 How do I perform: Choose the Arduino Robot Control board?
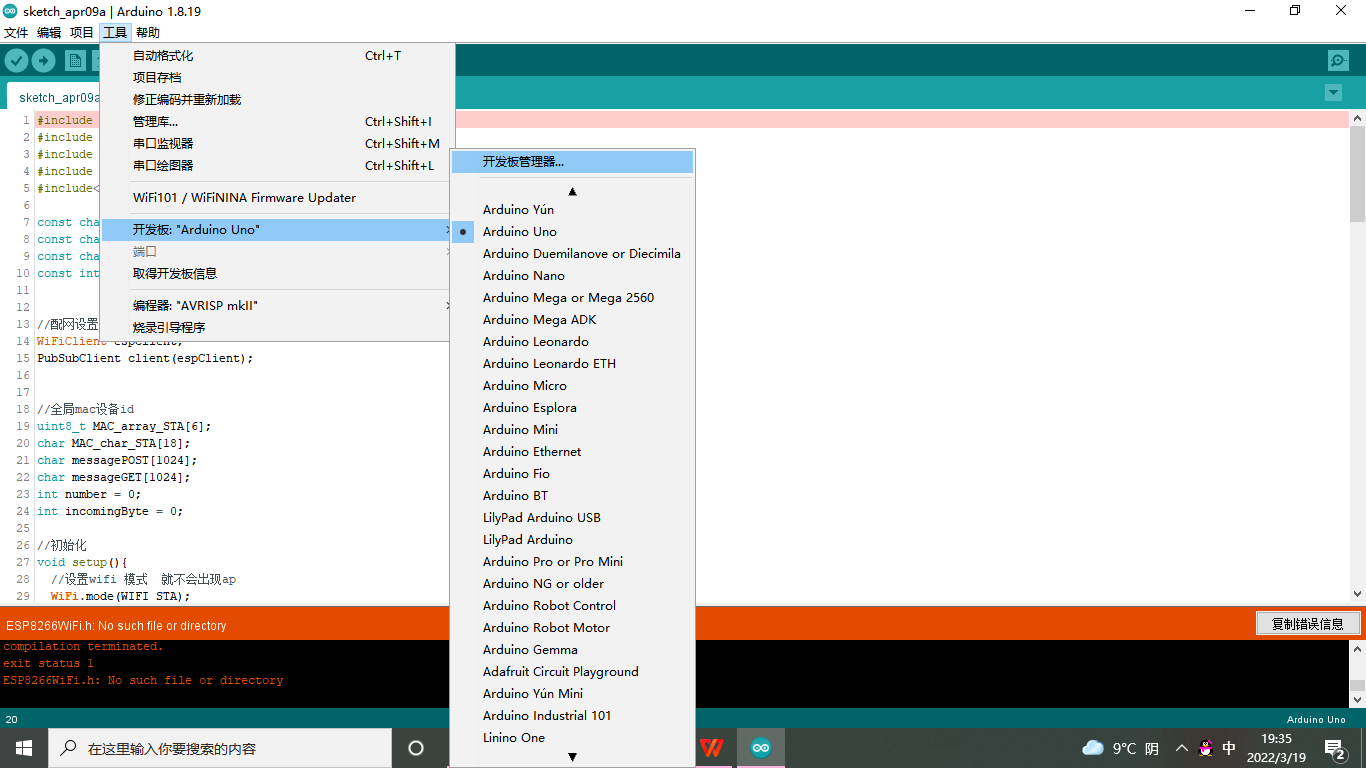572,606
